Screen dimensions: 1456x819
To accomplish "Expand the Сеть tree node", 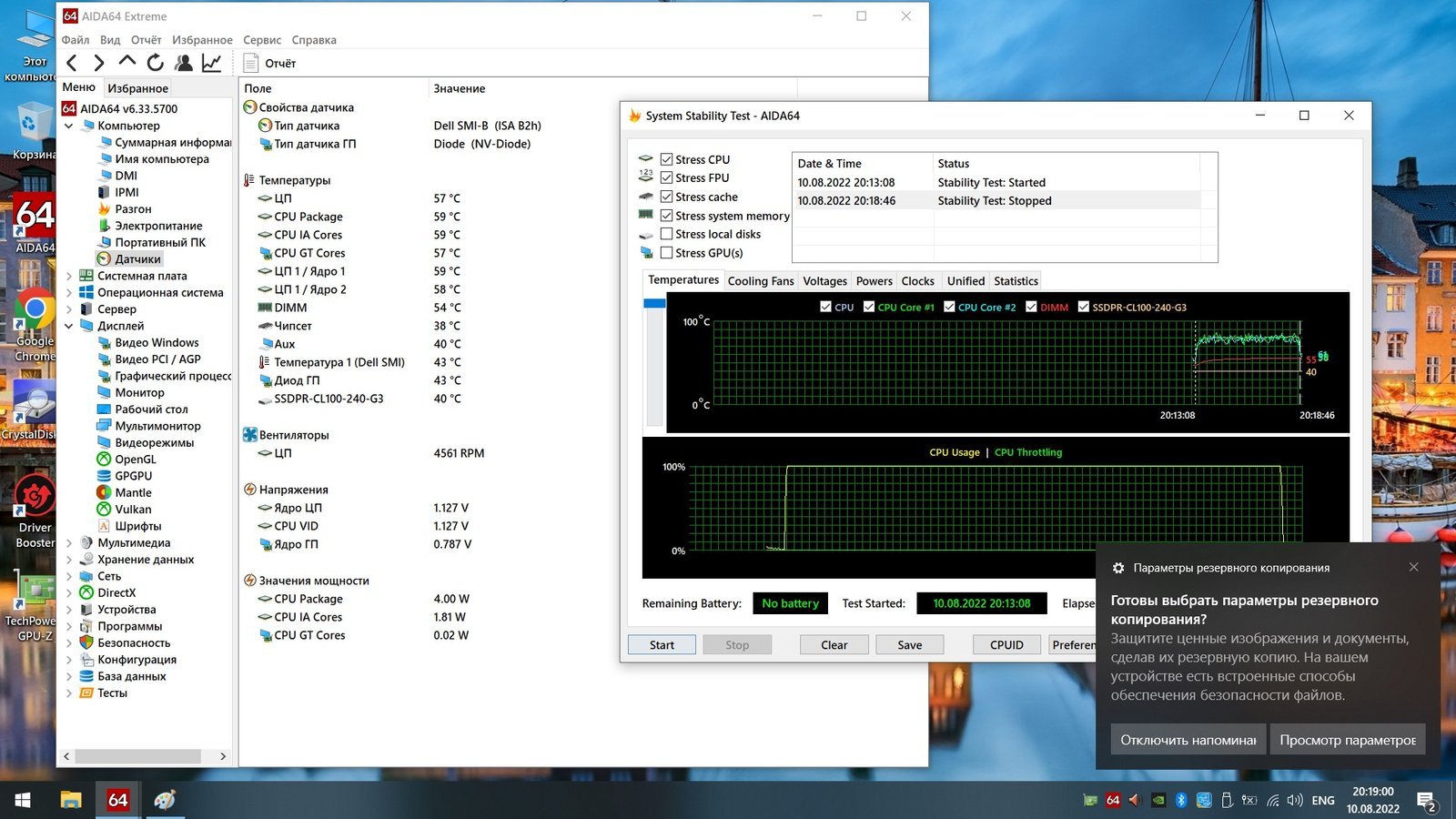I will pos(69,576).
